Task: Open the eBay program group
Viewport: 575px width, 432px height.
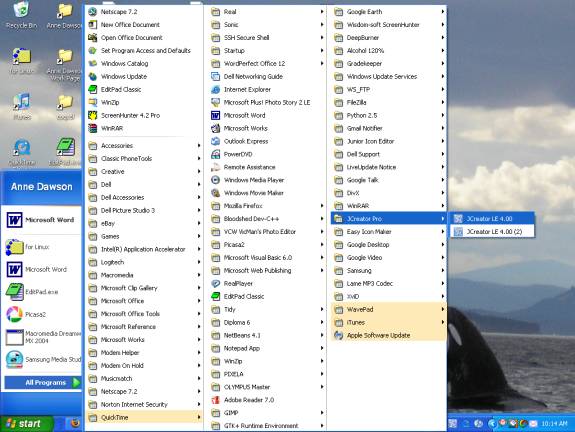Action: (x=144, y=223)
